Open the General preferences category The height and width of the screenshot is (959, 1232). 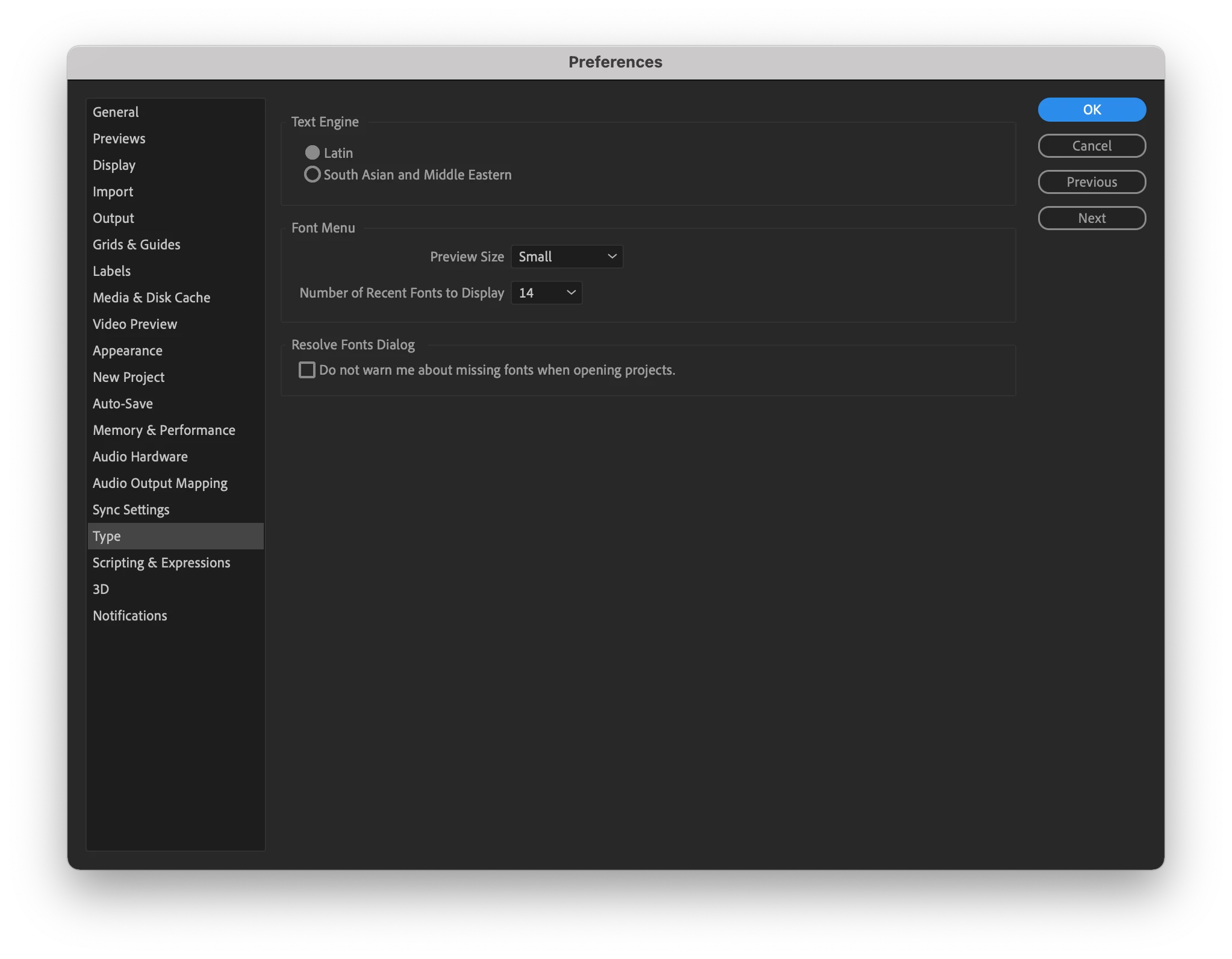pyautogui.click(x=116, y=112)
